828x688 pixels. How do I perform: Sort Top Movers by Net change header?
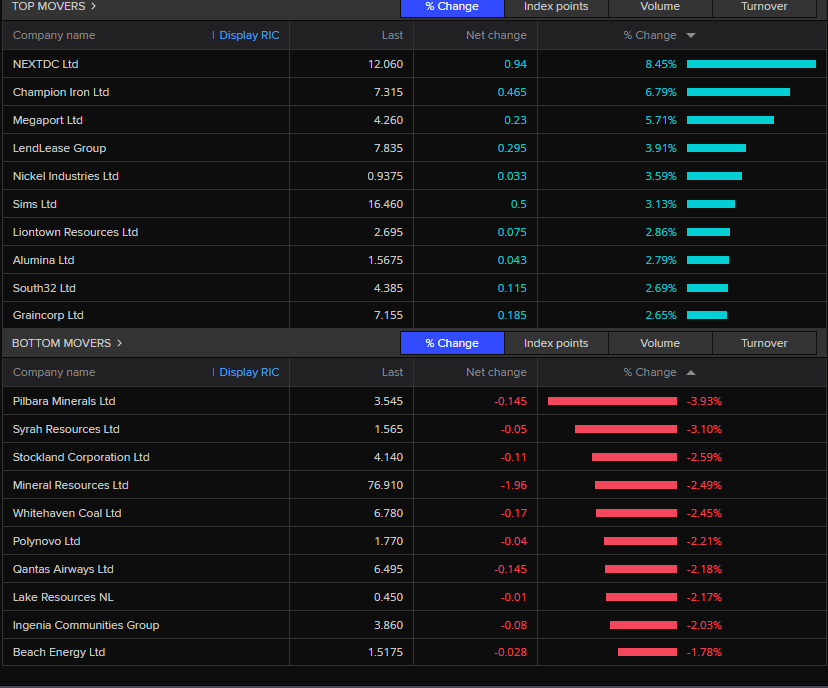click(496, 35)
